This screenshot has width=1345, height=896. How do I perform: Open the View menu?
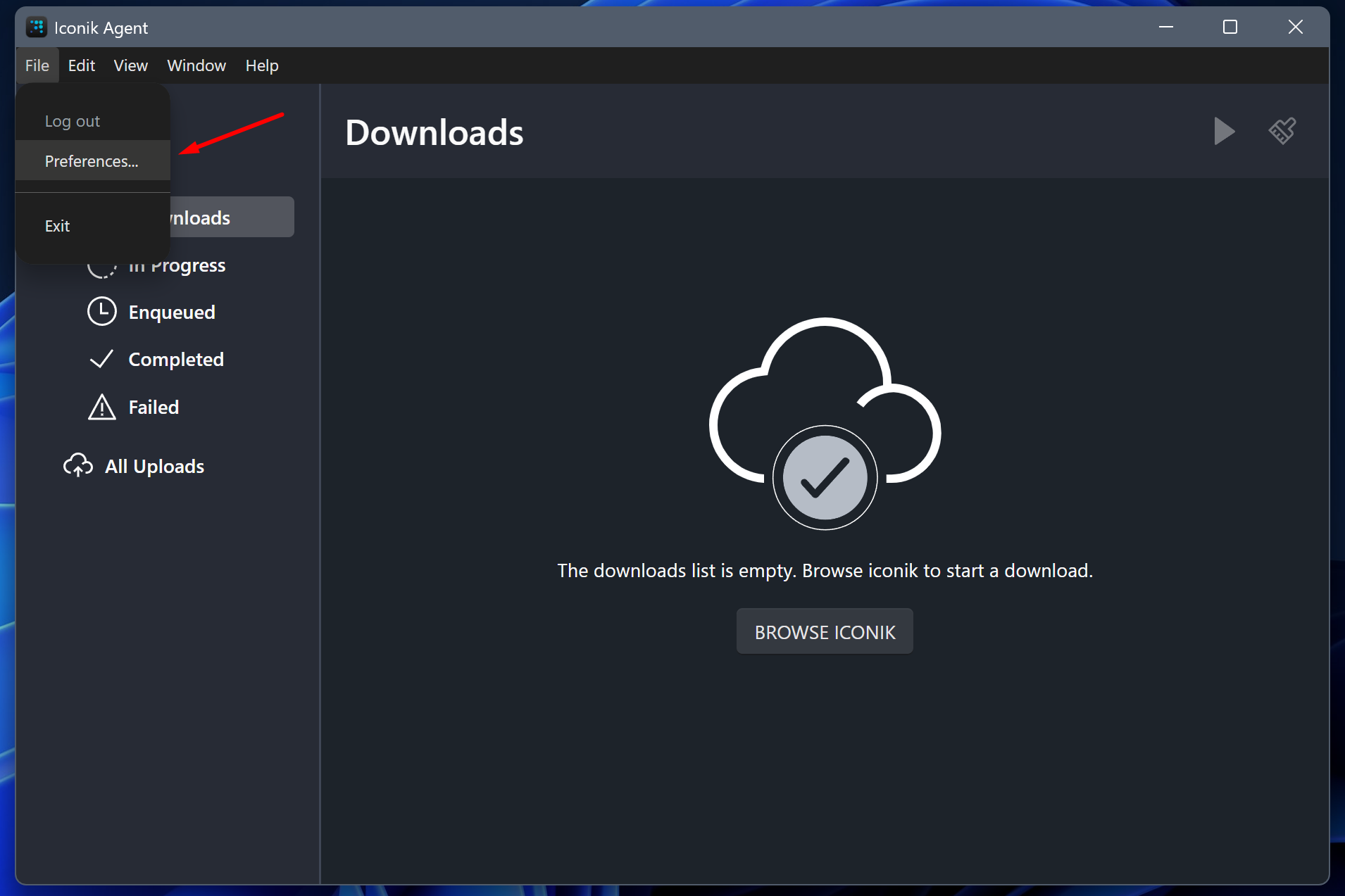pyautogui.click(x=130, y=65)
